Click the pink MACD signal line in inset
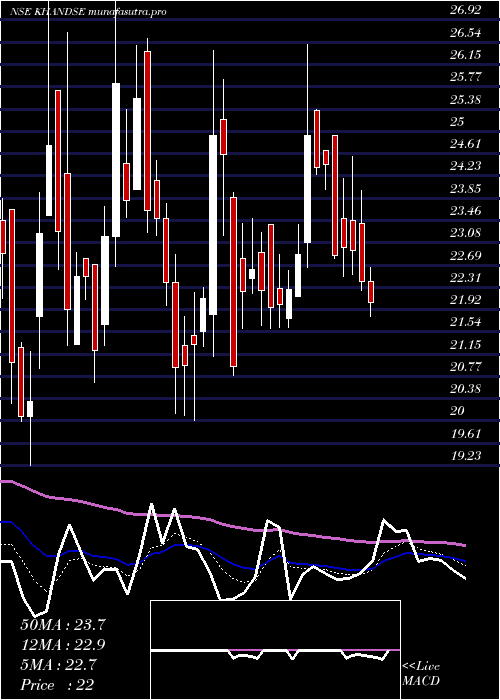 coord(275,650)
